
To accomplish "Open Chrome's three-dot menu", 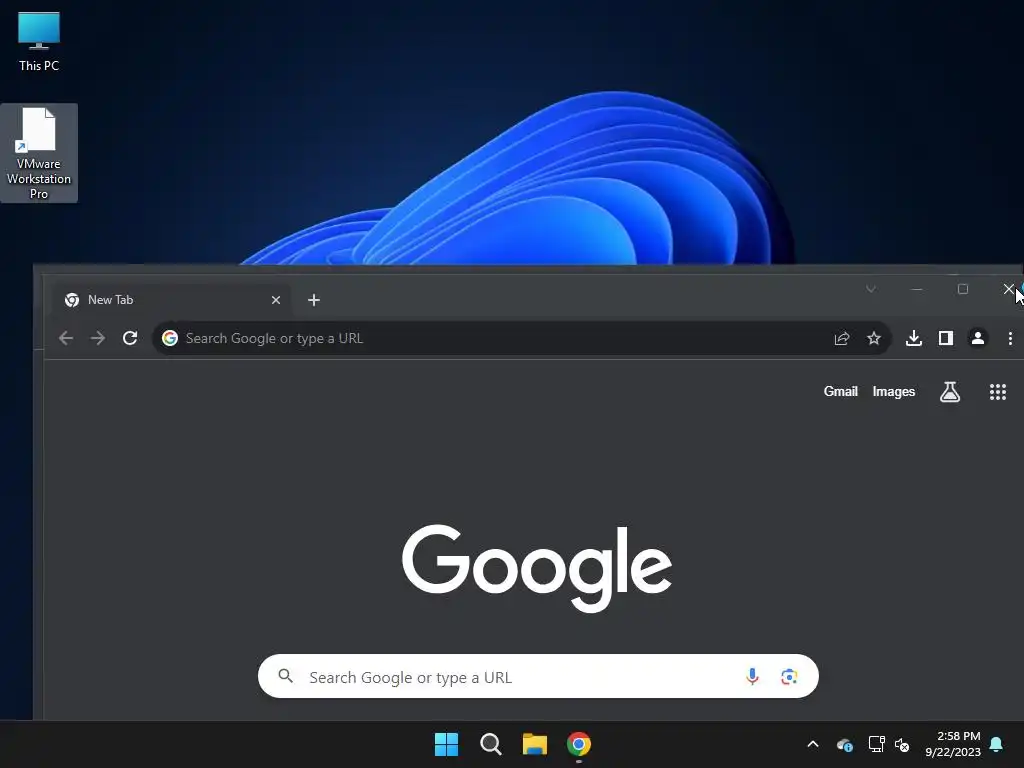I will [1010, 338].
